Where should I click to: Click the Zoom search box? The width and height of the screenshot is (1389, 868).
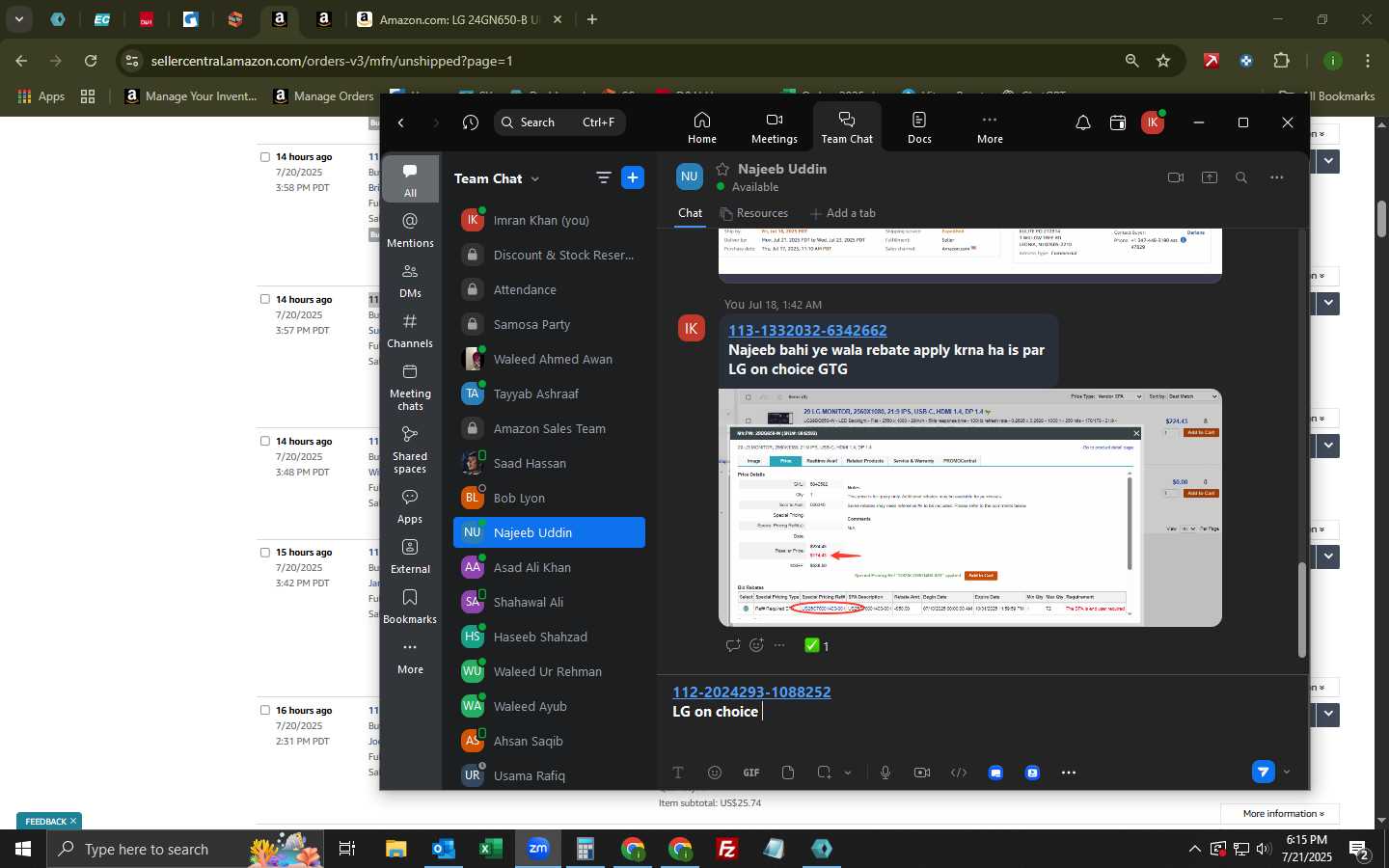click(559, 122)
